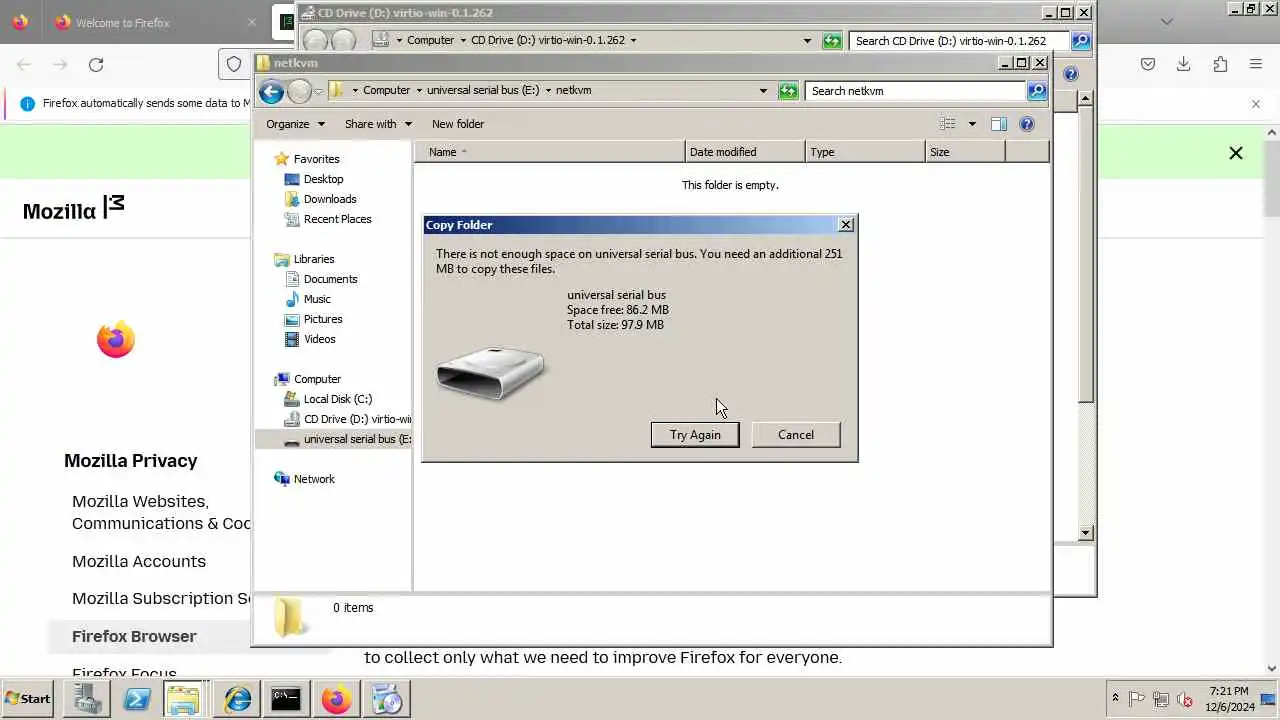Open the Firefox Browser privacy link
This screenshot has width=1280, height=720.
tap(134, 636)
